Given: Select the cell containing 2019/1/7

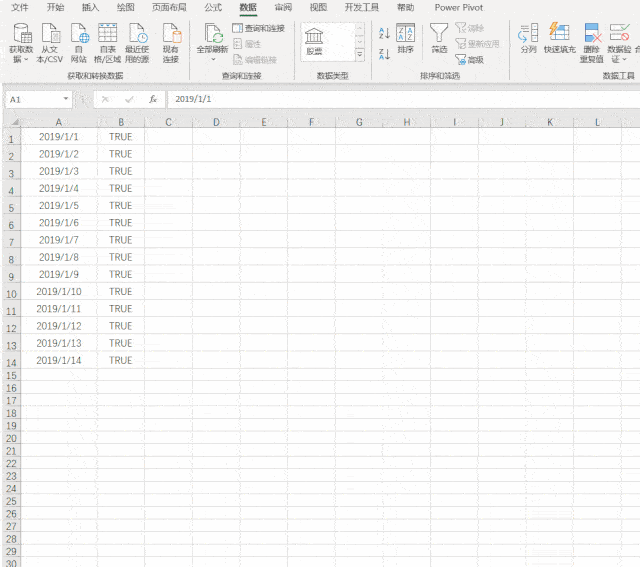Looking at the screenshot, I should (x=59, y=240).
